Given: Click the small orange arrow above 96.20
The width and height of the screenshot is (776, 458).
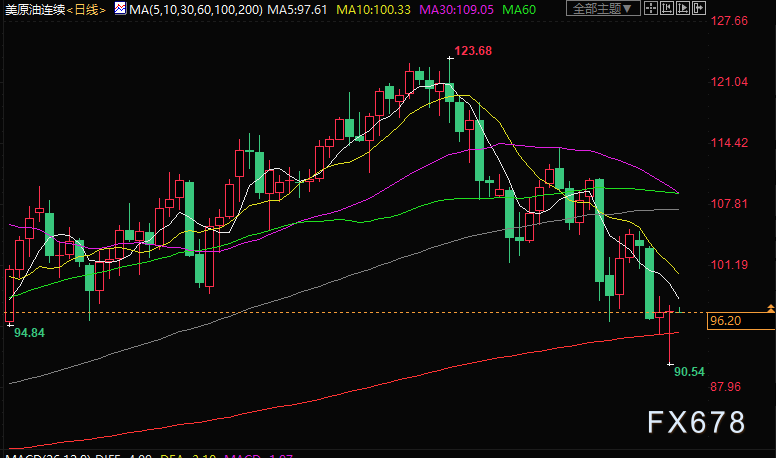Looking at the screenshot, I should click(771, 308).
